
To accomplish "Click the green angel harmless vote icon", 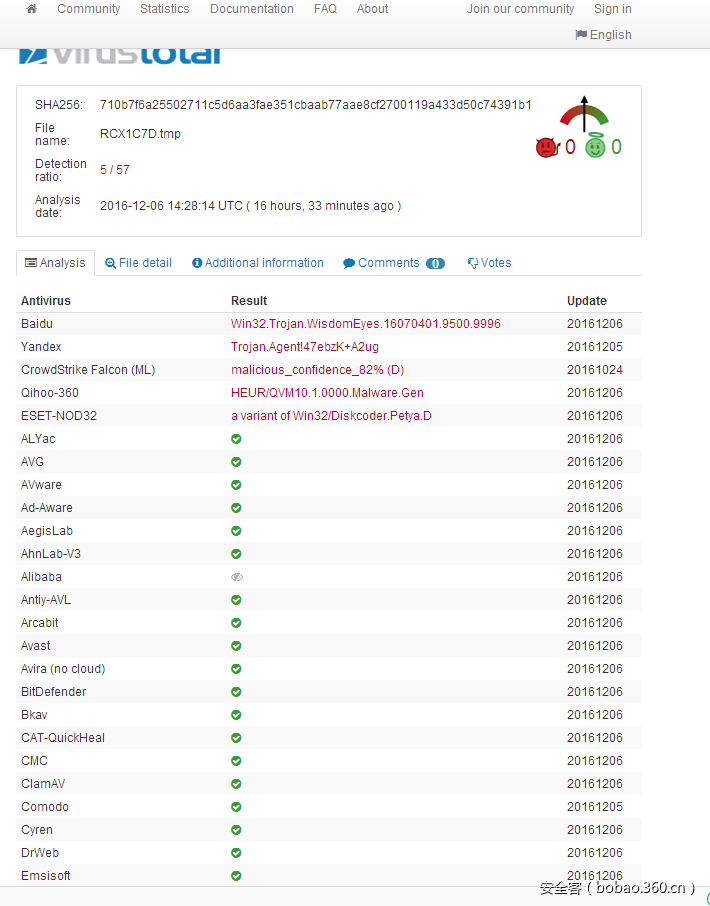I will pyautogui.click(x=595, y=146).
